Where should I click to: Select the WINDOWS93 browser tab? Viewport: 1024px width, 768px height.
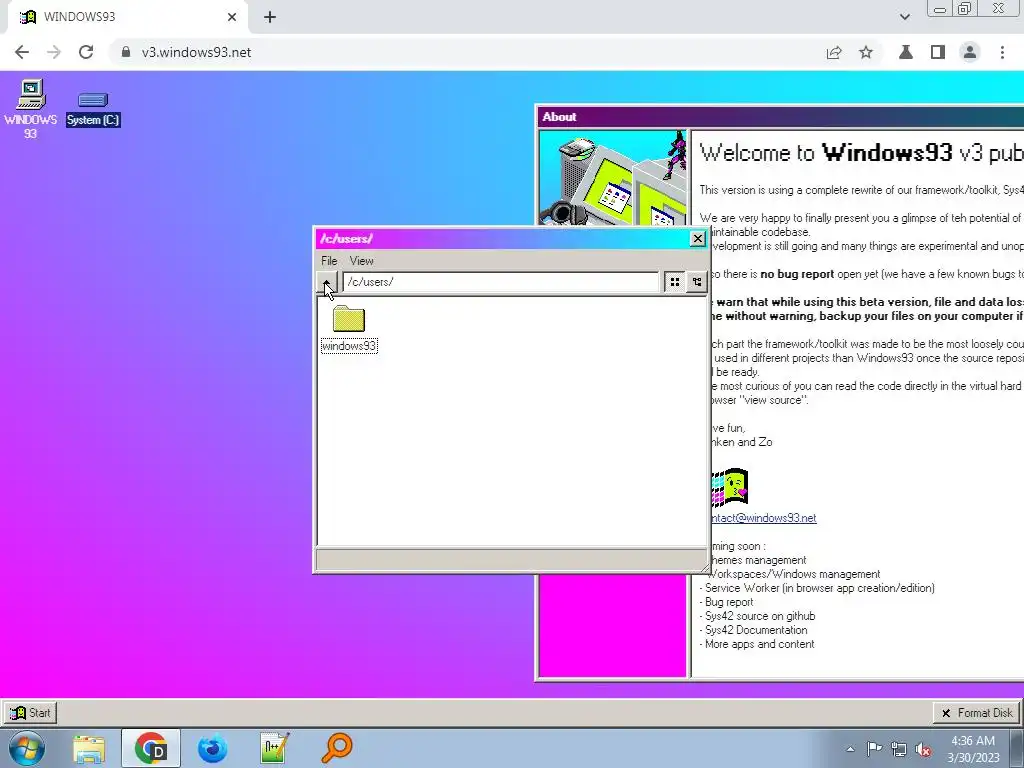[127, 17]
